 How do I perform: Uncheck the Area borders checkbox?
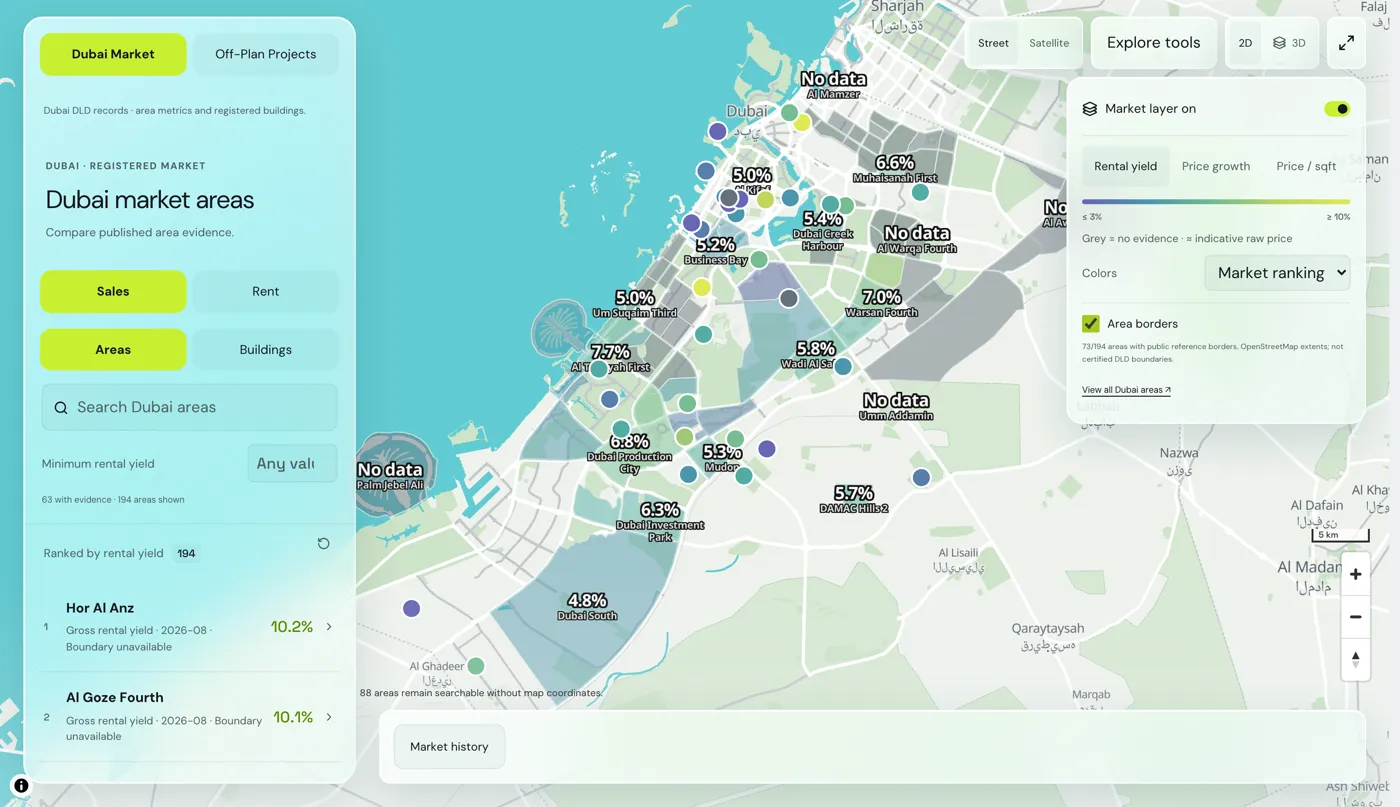coord(1091,324)
